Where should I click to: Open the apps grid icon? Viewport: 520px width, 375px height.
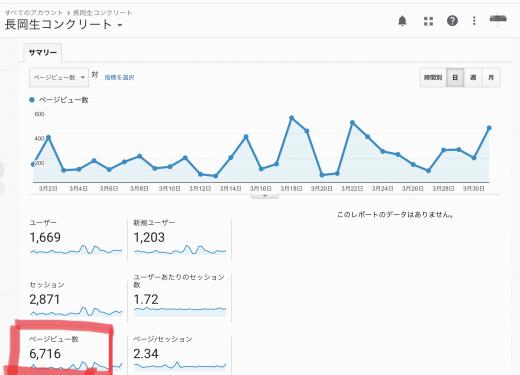tap(428, 21)
